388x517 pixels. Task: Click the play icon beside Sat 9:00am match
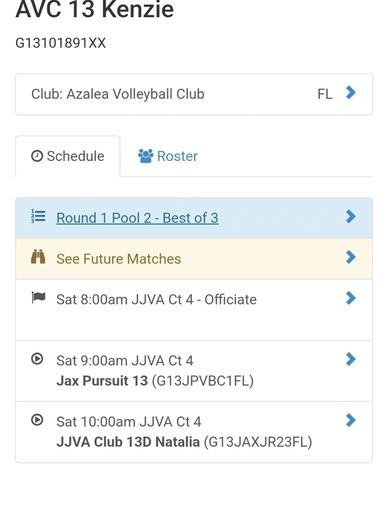pyautogui.click(x=37, y=359)
